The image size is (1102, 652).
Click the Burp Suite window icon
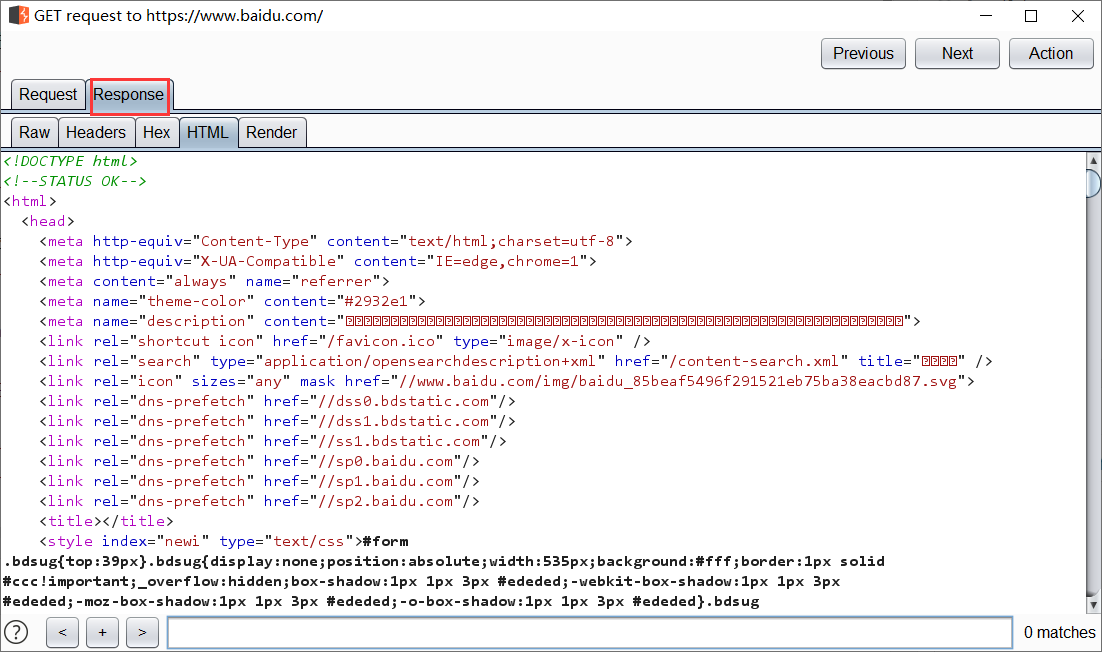(x=19, y=15)
